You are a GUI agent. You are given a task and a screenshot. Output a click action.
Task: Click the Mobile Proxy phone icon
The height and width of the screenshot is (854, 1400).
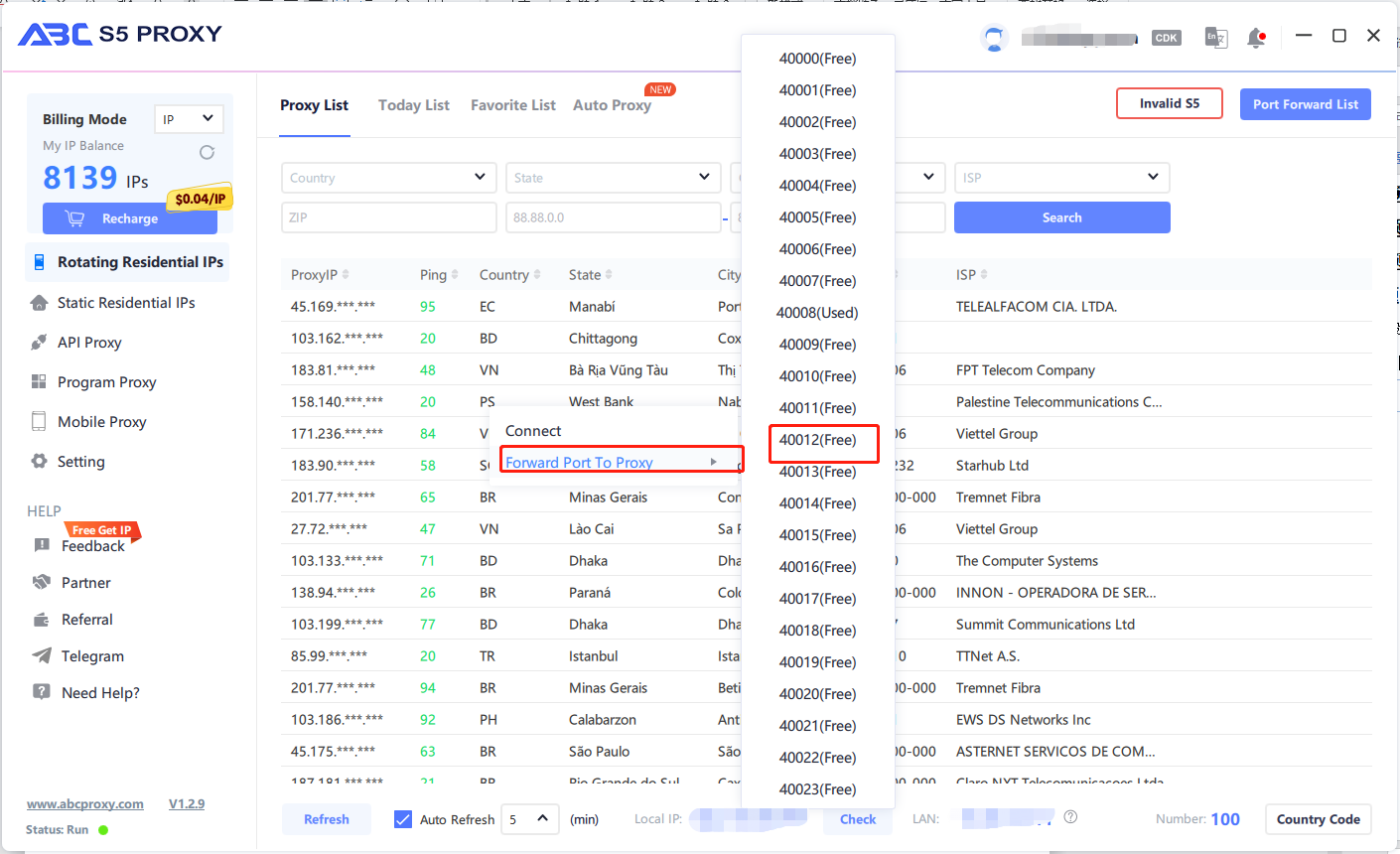point(39,421)
